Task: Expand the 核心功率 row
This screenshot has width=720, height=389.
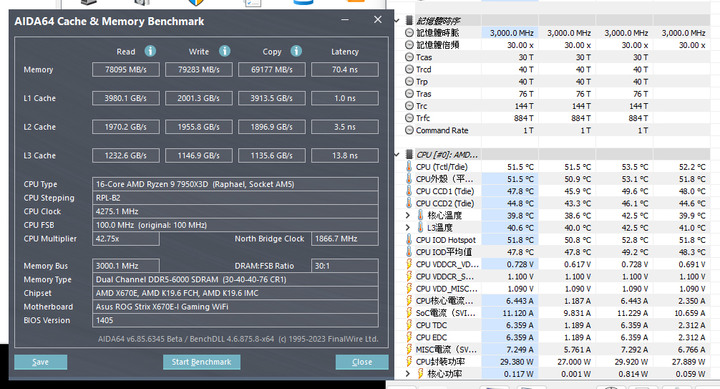Action: click(x=408, y=374)
